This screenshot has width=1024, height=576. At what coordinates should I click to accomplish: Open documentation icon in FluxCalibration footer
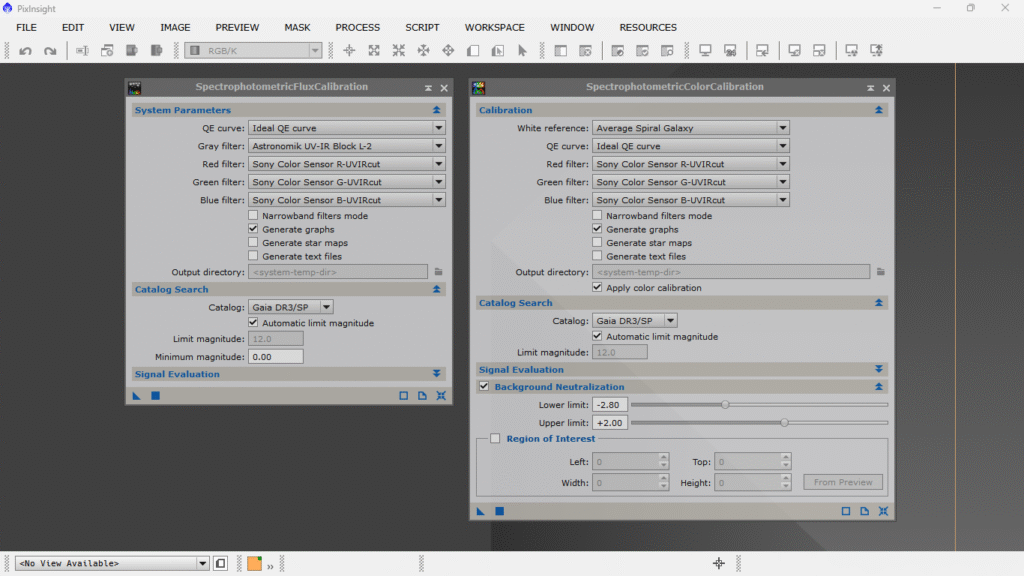[x=423, y=396]
